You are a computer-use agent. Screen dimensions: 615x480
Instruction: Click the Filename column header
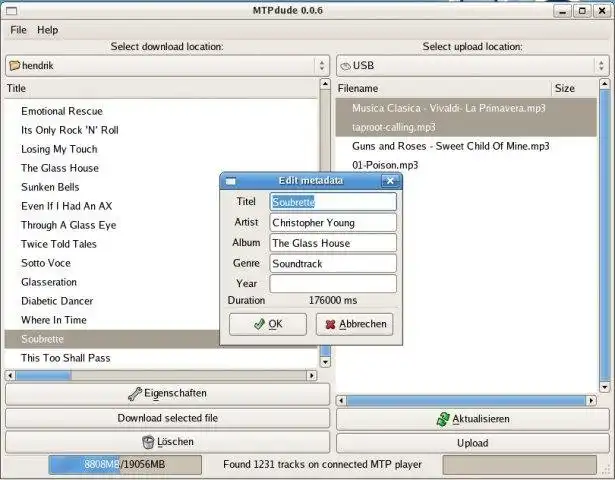pyautogui.click(x=443, y=88)
